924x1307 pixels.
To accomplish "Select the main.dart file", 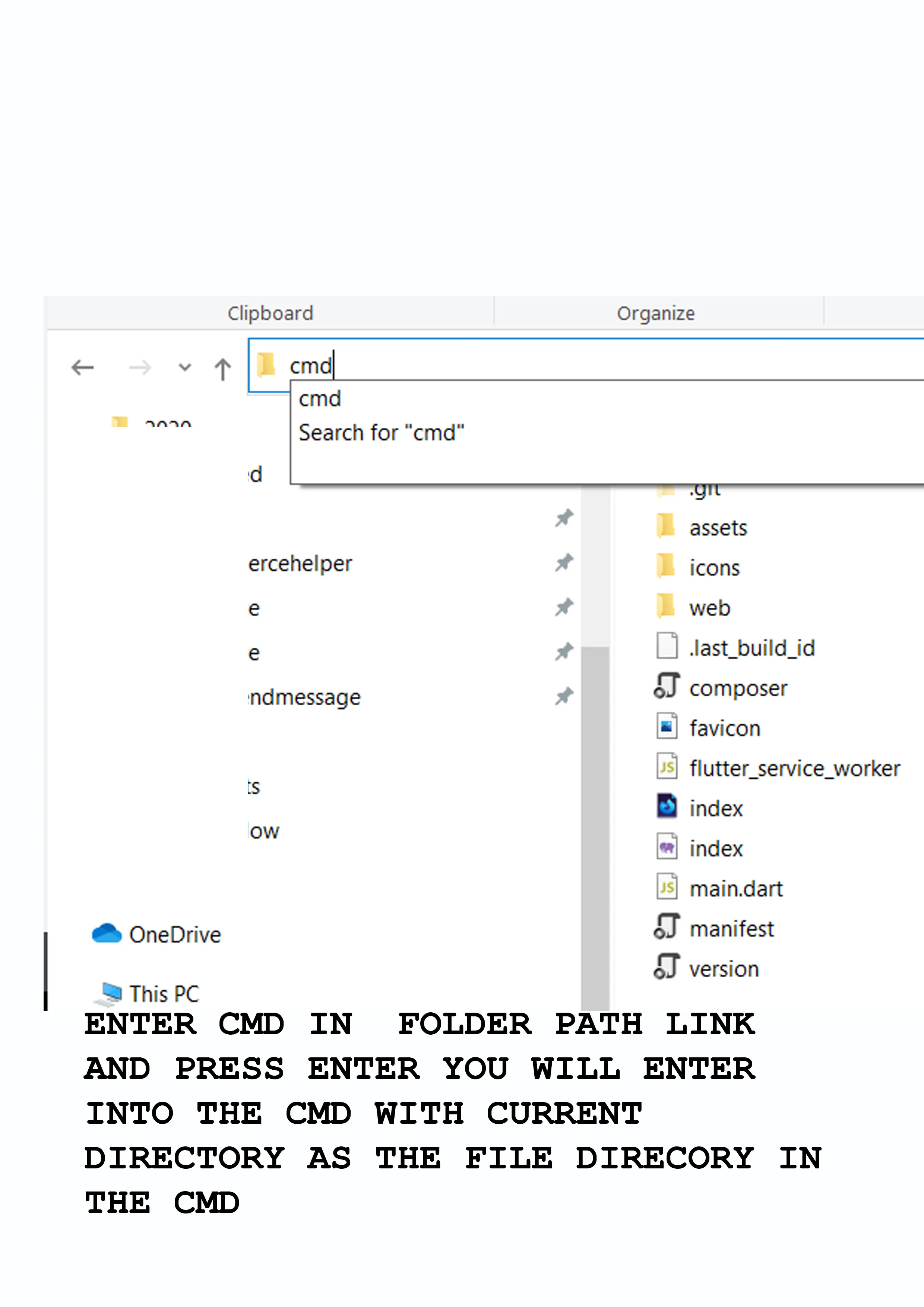I will coord(735,889).
